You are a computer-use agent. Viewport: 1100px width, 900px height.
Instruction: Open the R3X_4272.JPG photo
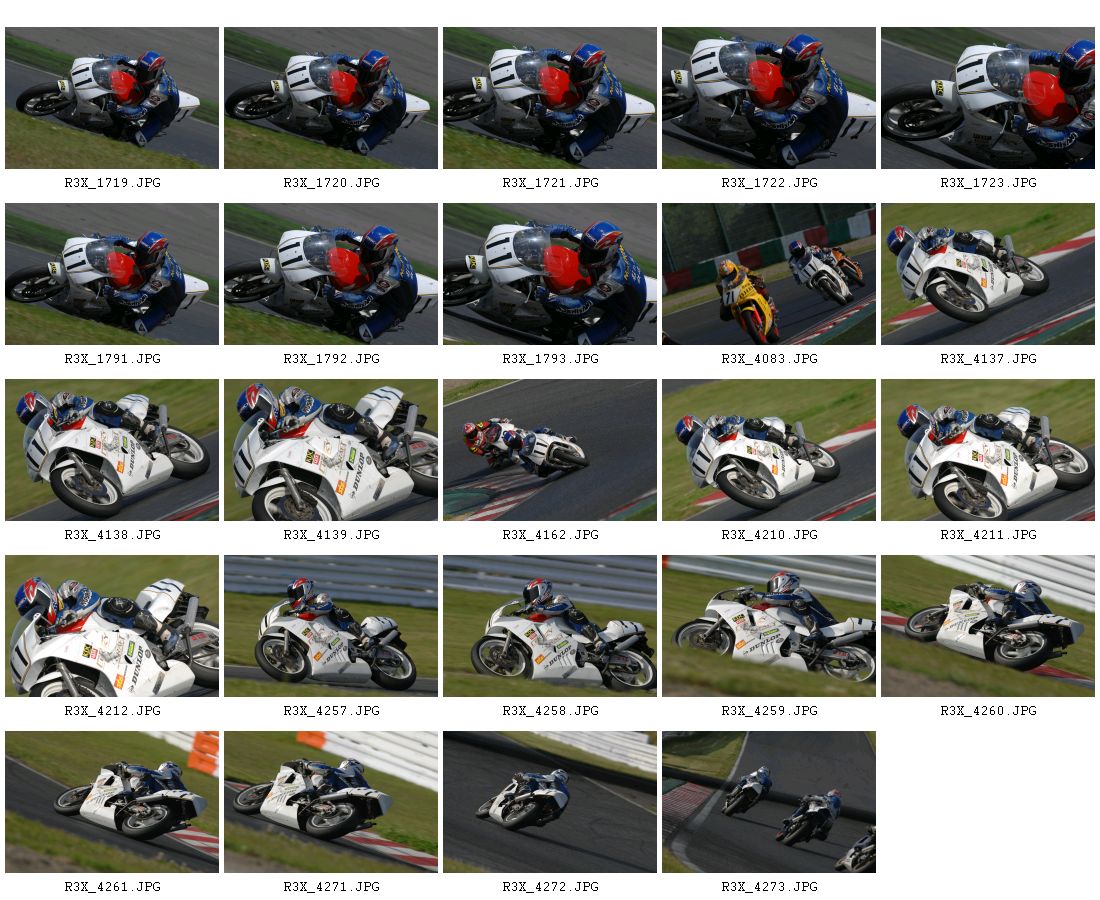pyautogui.click(x=550, y=802)
